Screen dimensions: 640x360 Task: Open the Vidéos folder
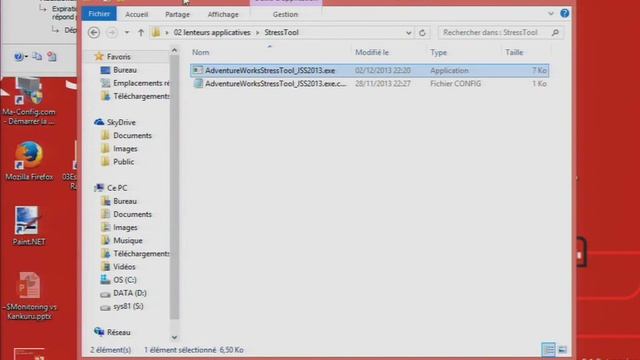[124, 267]
